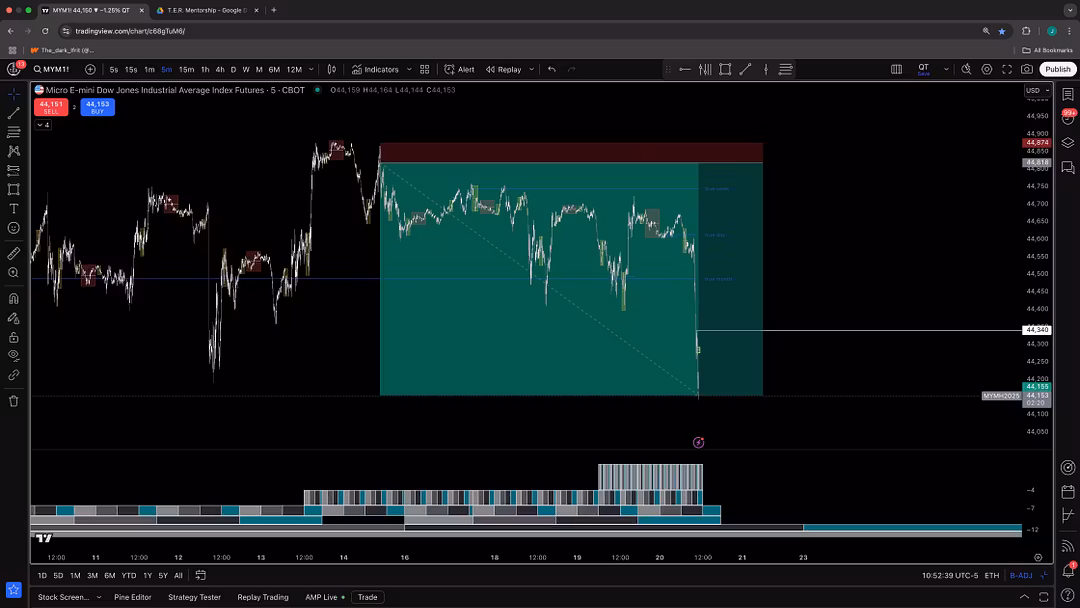Enter fullscreen mode for the chart

point(1007,70)
